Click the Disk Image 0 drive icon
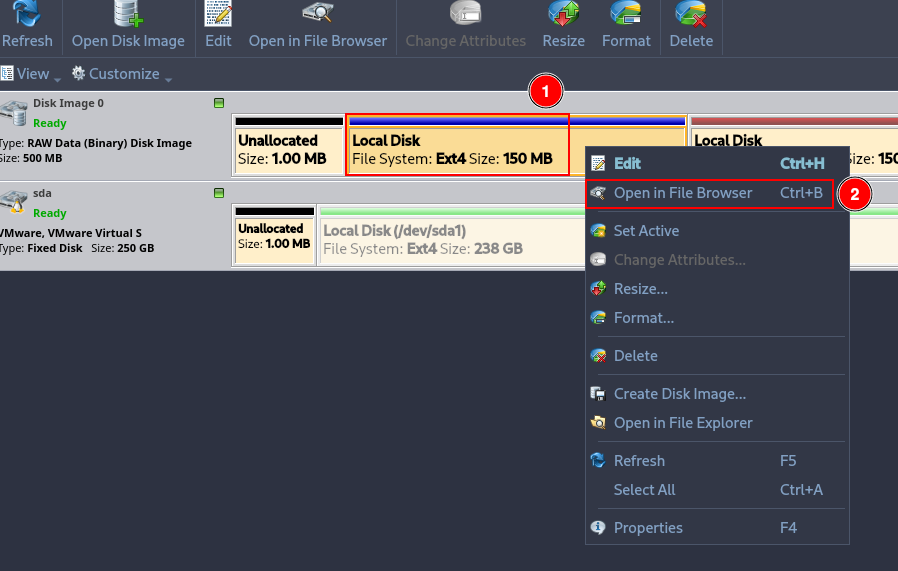This screenshot has height=571, width=898. pos(14,111)
